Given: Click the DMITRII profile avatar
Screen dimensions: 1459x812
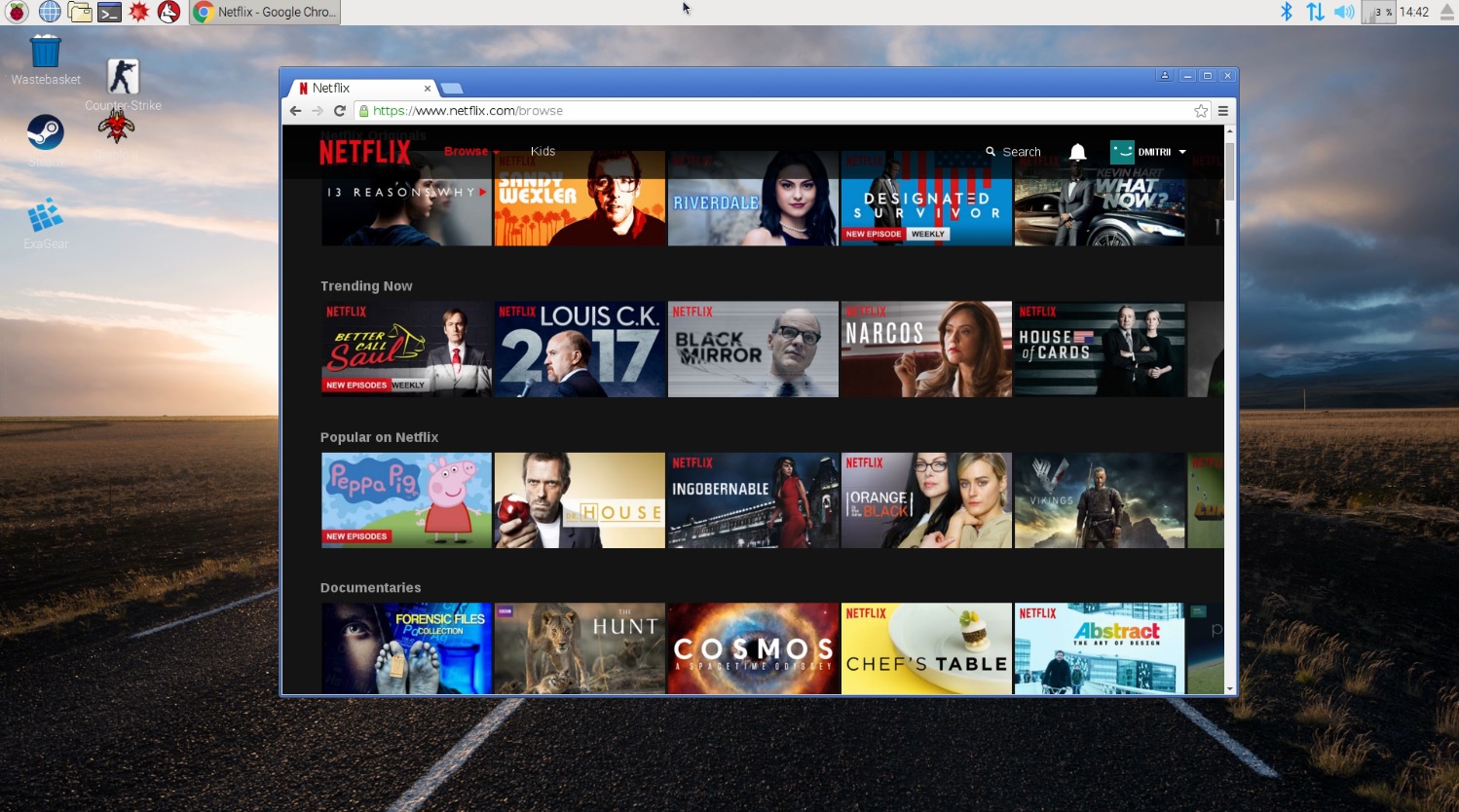Looking at the screenshot, I should pos(1122,152).
